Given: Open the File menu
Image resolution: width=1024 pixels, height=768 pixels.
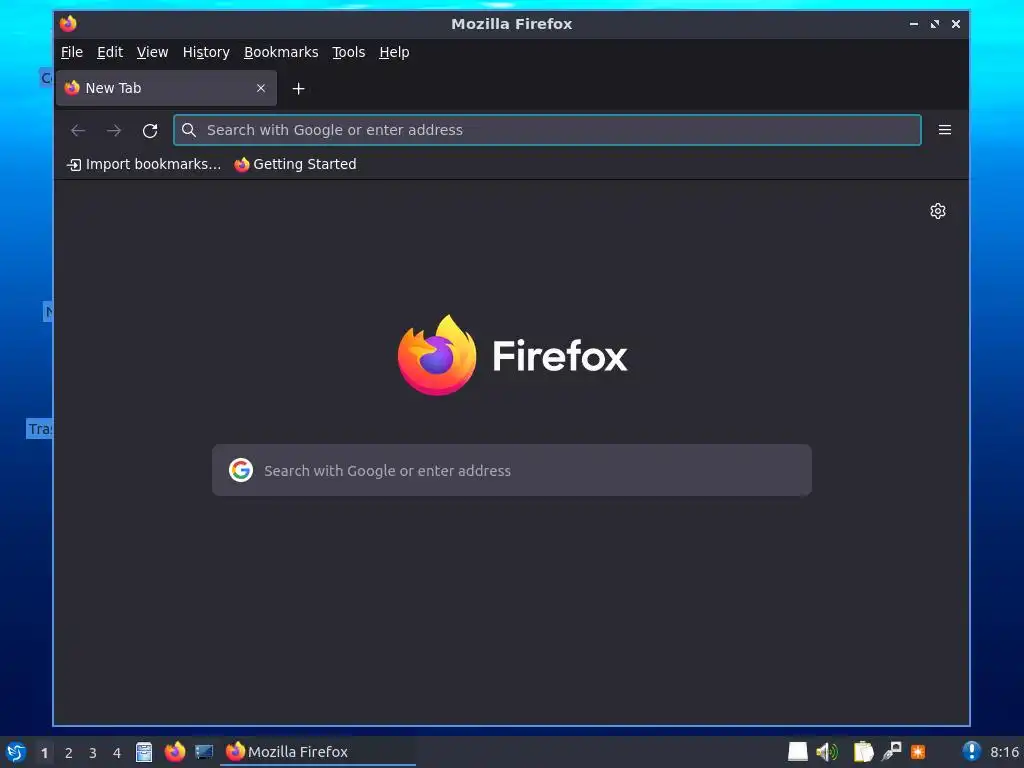Looking at the screenshot, I should 72,52.
